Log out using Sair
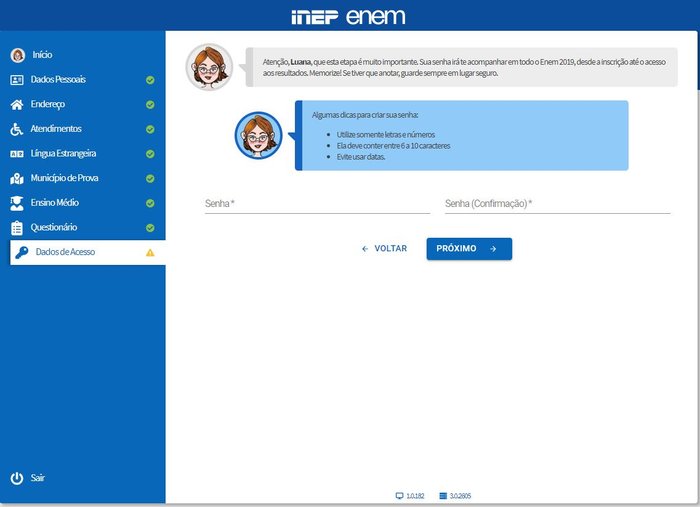 (x=38, y=478)
